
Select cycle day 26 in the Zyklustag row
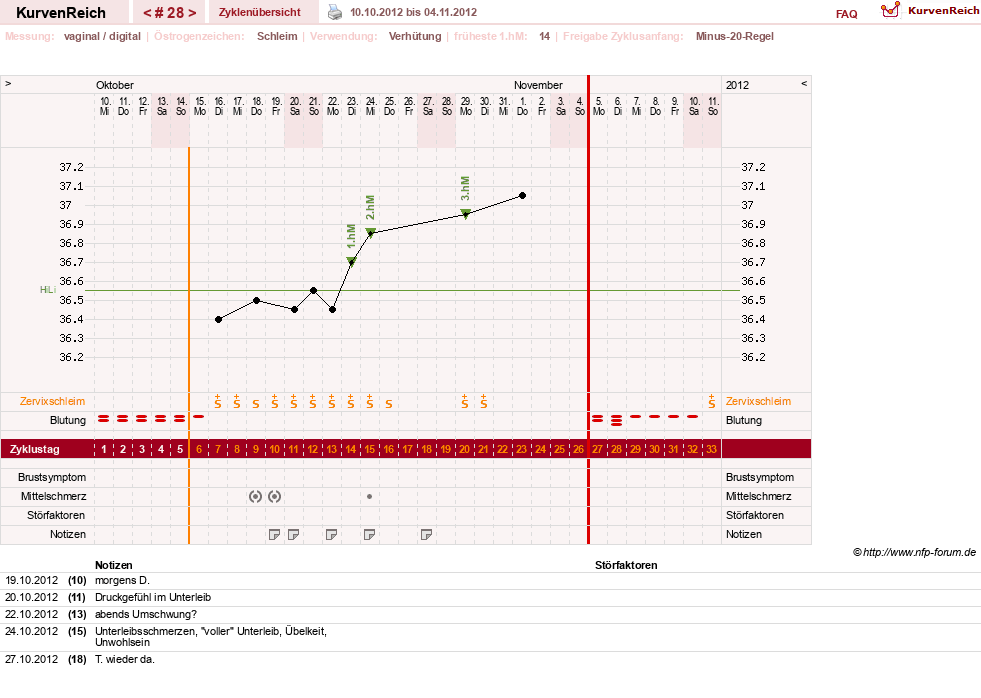click(x=578, y=449)
